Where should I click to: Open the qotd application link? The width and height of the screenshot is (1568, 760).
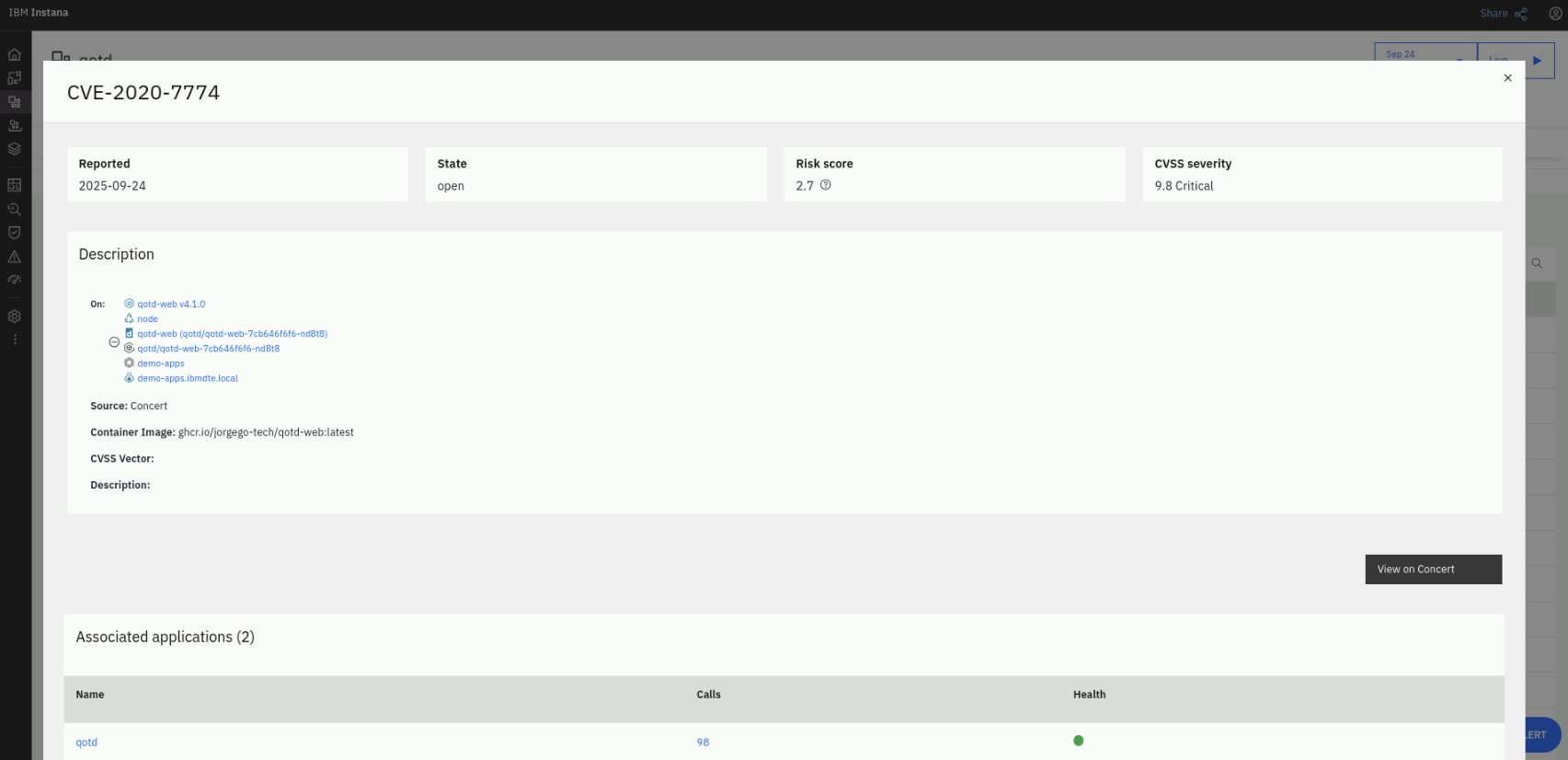86,743
